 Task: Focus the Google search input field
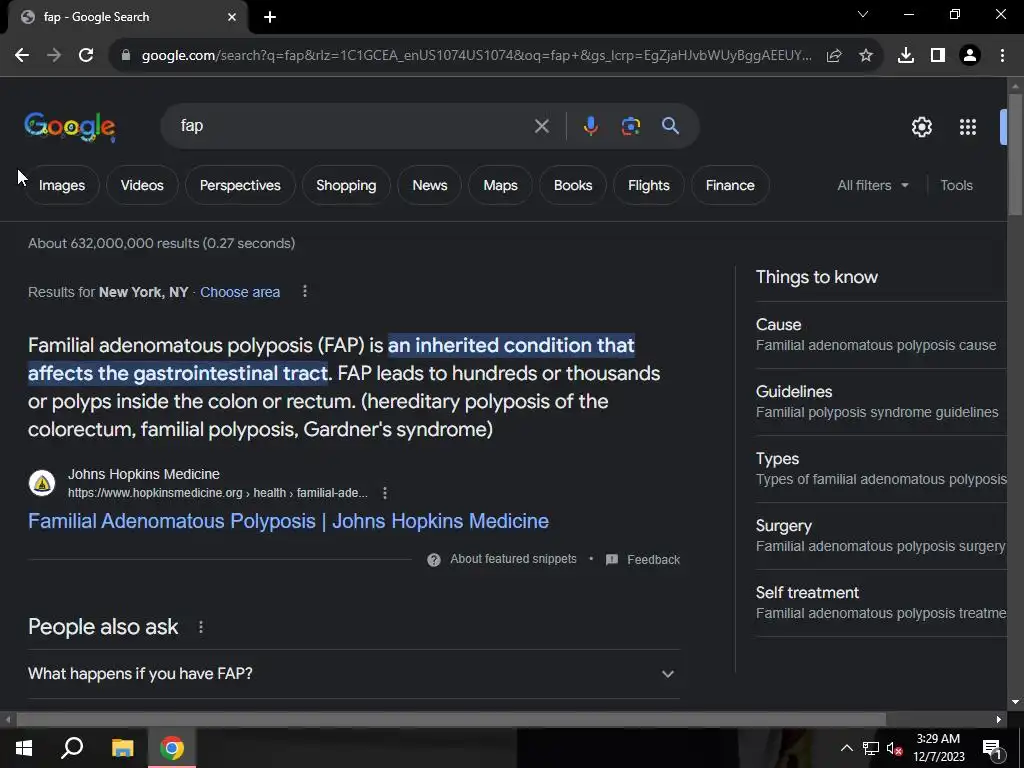click(353, 126)
